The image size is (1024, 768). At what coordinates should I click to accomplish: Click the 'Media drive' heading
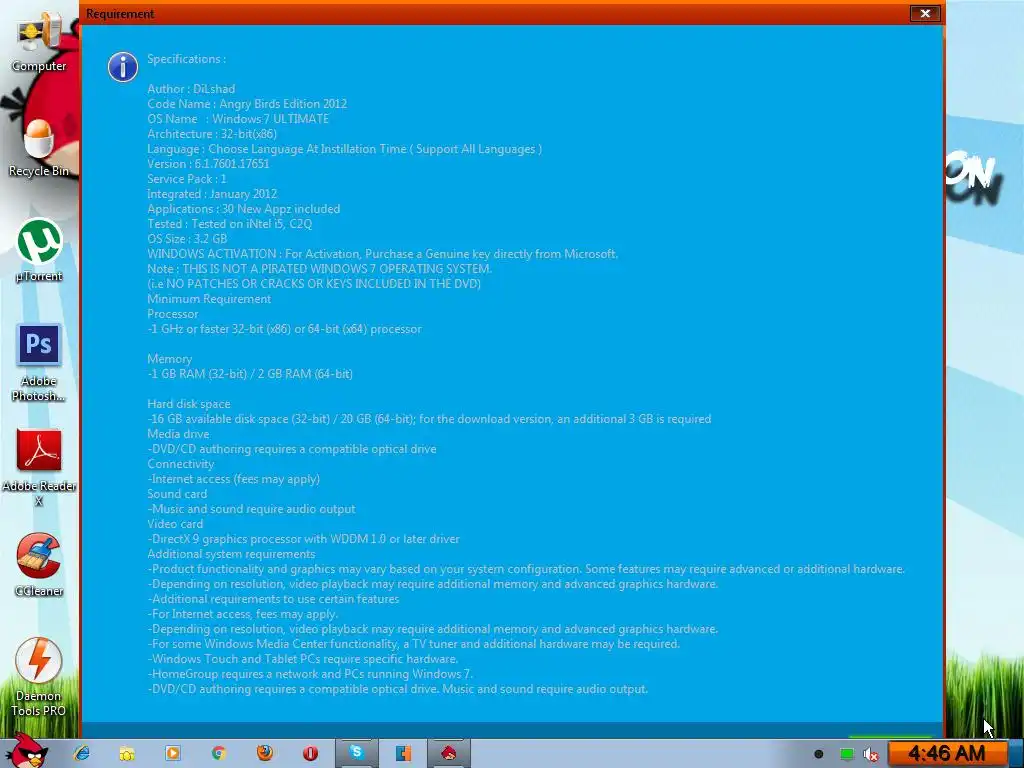[178, 434]
